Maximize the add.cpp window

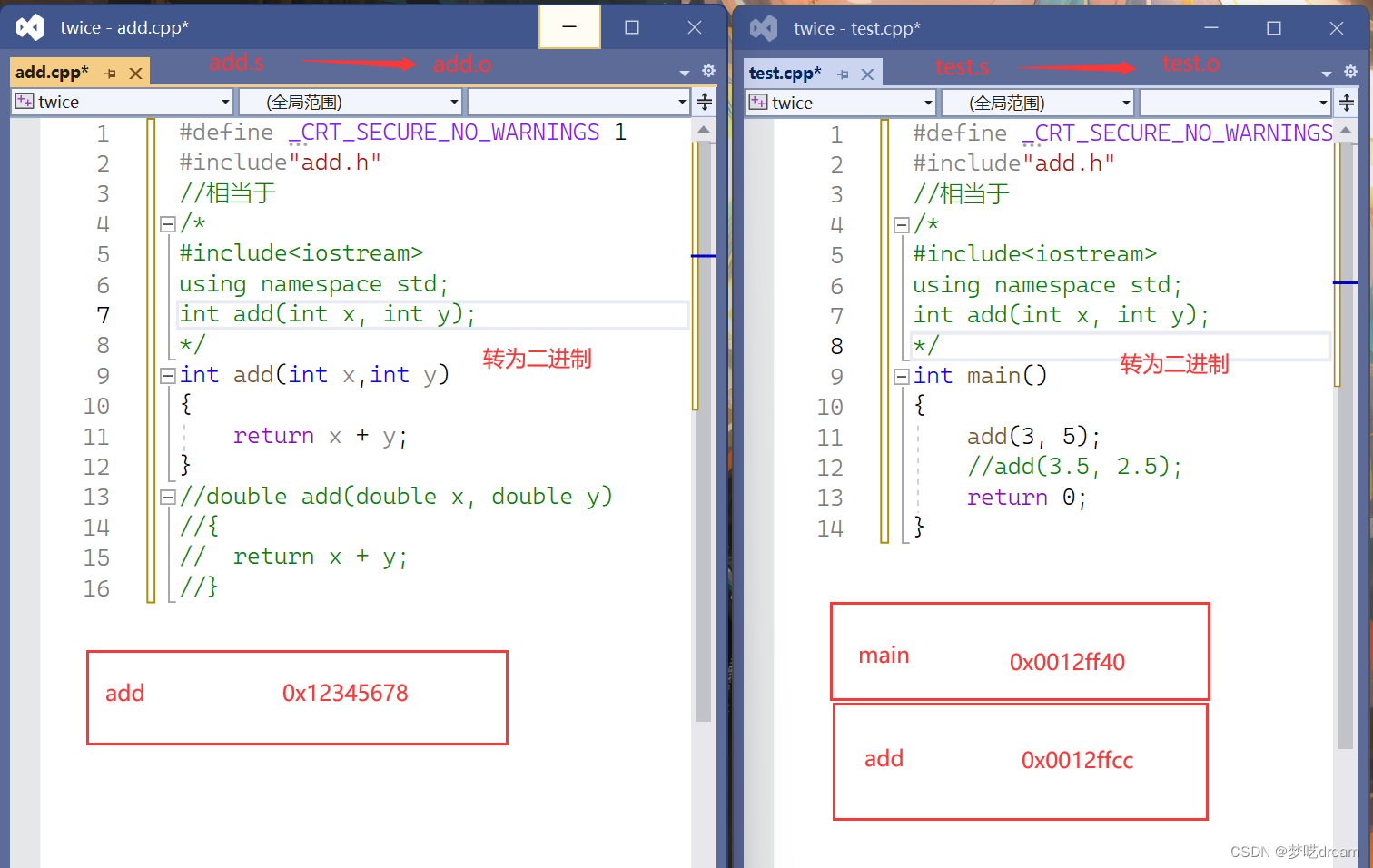tap(632, 27)
